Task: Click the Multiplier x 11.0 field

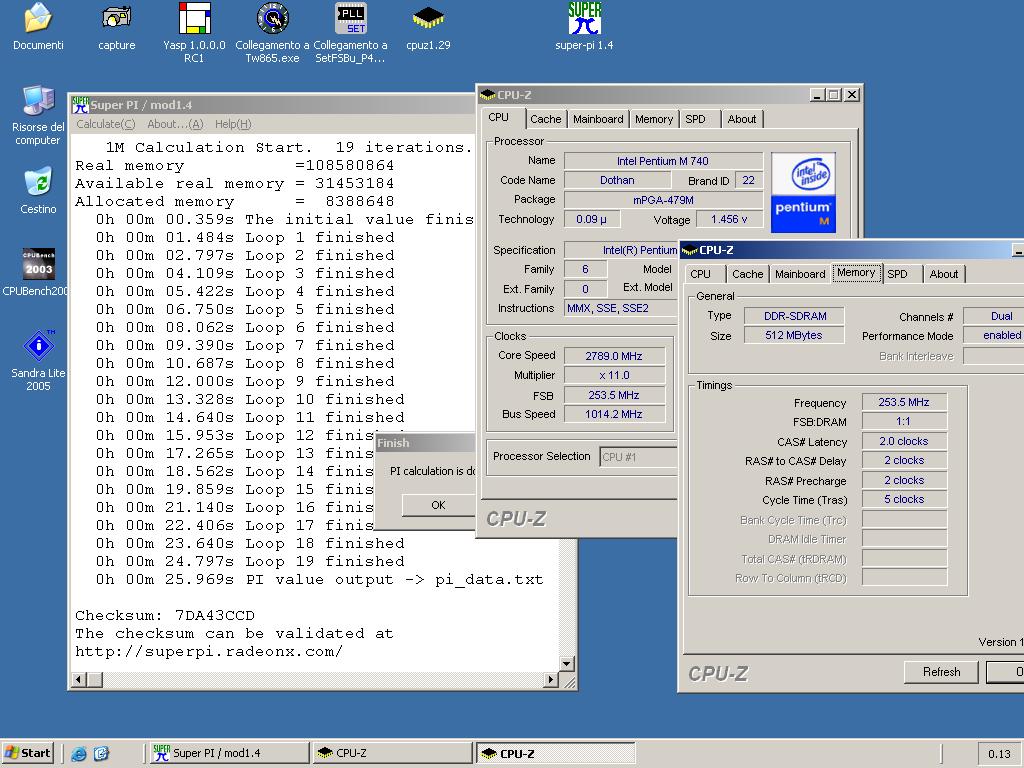Action: click(x=614, y=376)
